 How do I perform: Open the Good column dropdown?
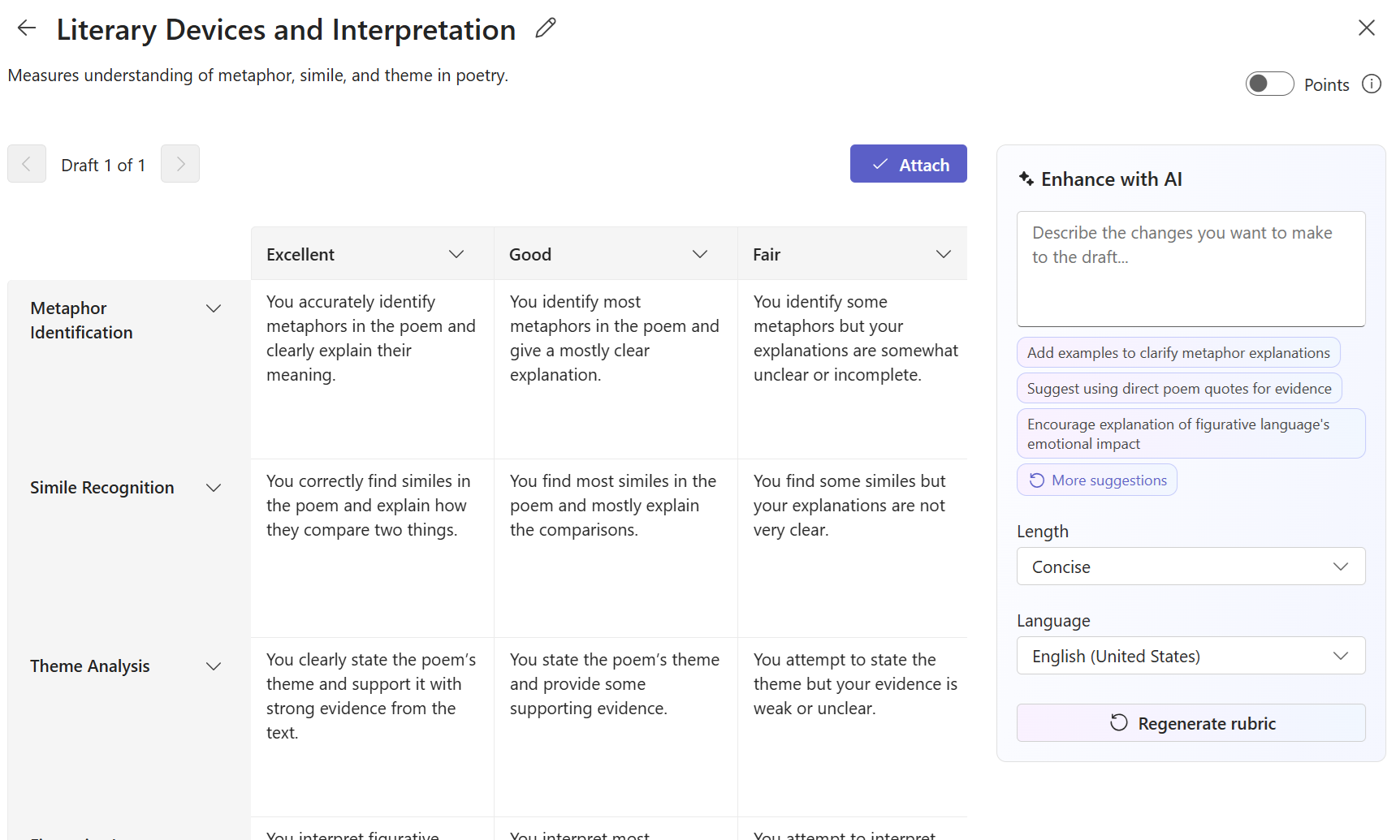(700, 254)
